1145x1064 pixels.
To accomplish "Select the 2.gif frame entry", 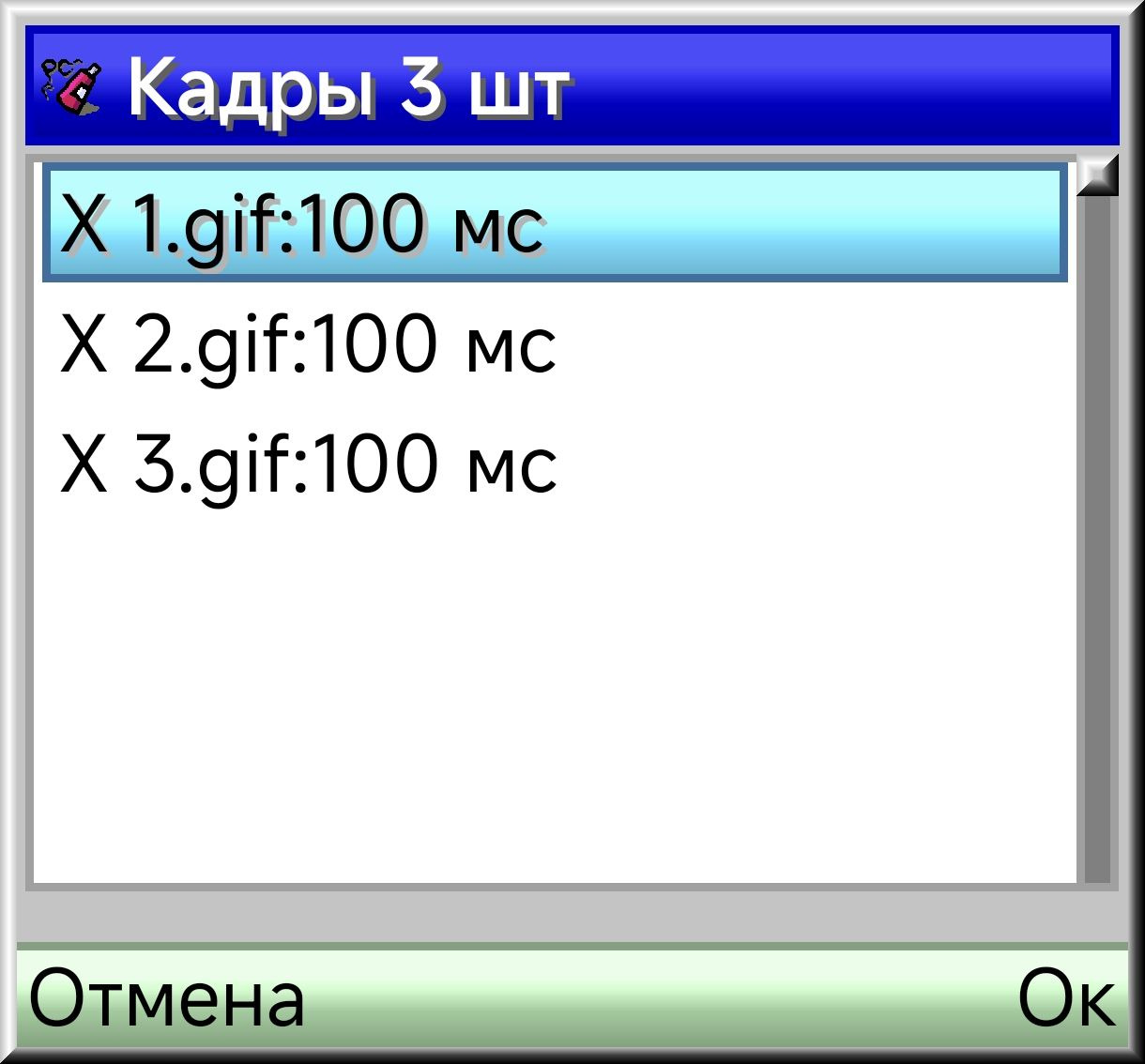I will point(555,343).
